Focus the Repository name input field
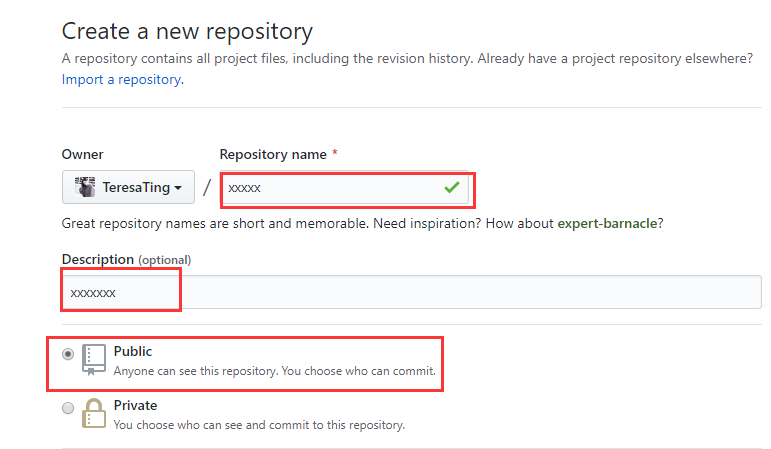This screenshot has height=449, width=771. 344,187
